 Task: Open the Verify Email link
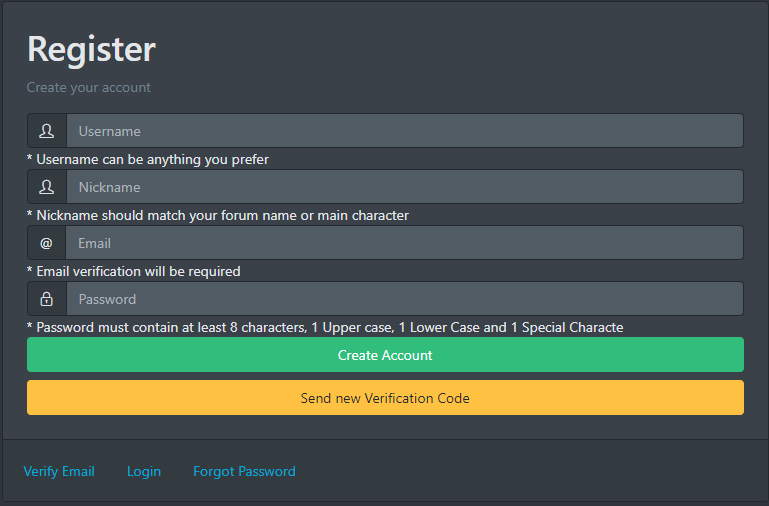tap(59, 471)
